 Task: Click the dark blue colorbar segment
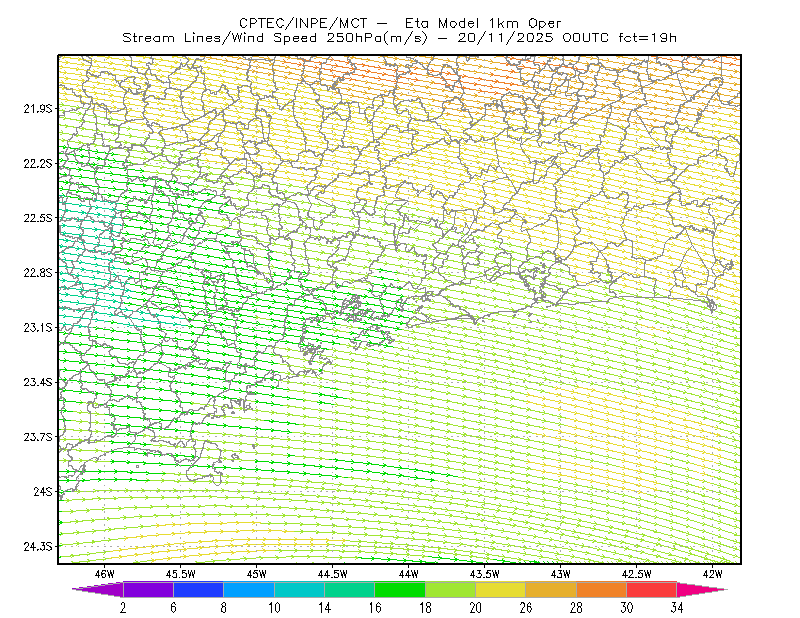coord(198,589)
